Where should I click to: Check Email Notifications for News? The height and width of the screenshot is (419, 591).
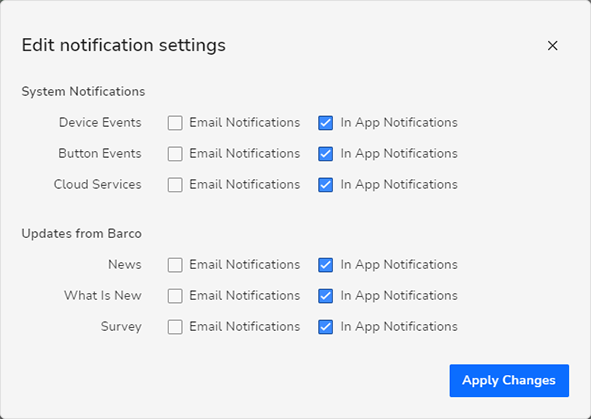pos(175,265)
